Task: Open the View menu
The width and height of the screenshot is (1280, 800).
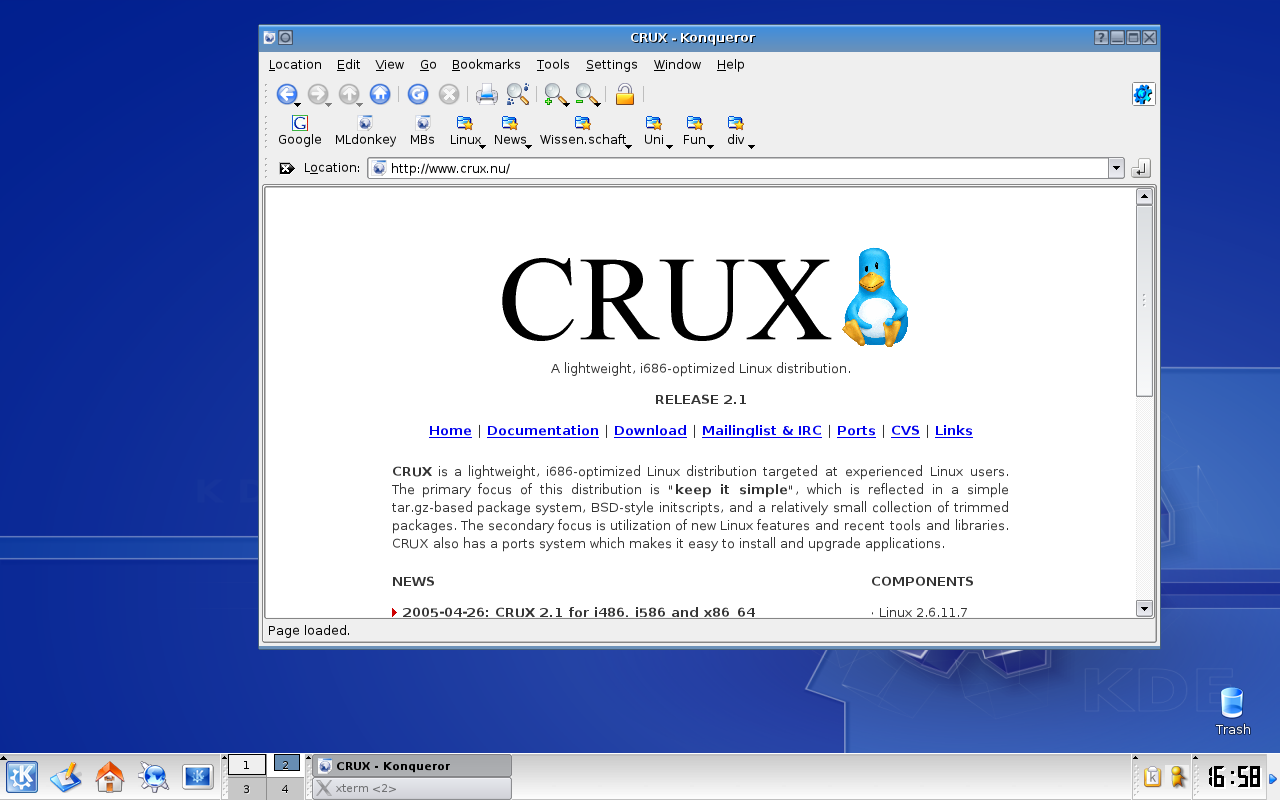Action: coord(390,64)
